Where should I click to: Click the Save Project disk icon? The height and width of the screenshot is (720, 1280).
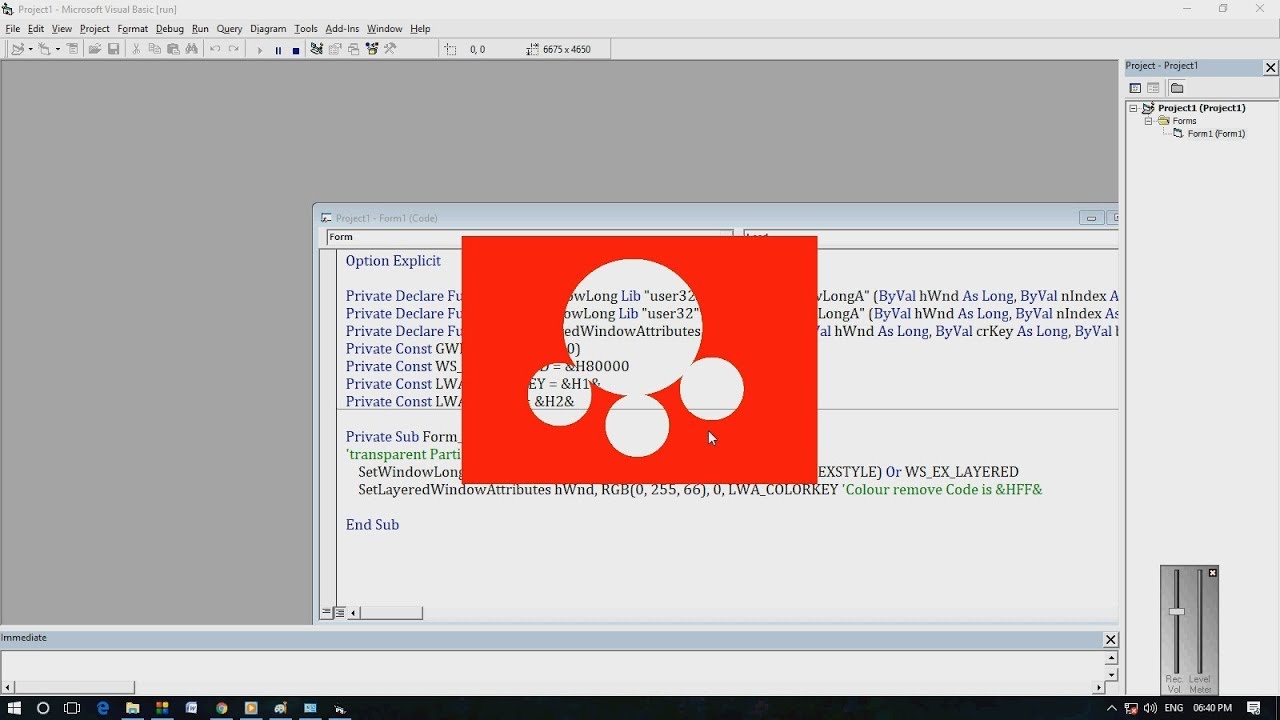[x=114, y=49]
